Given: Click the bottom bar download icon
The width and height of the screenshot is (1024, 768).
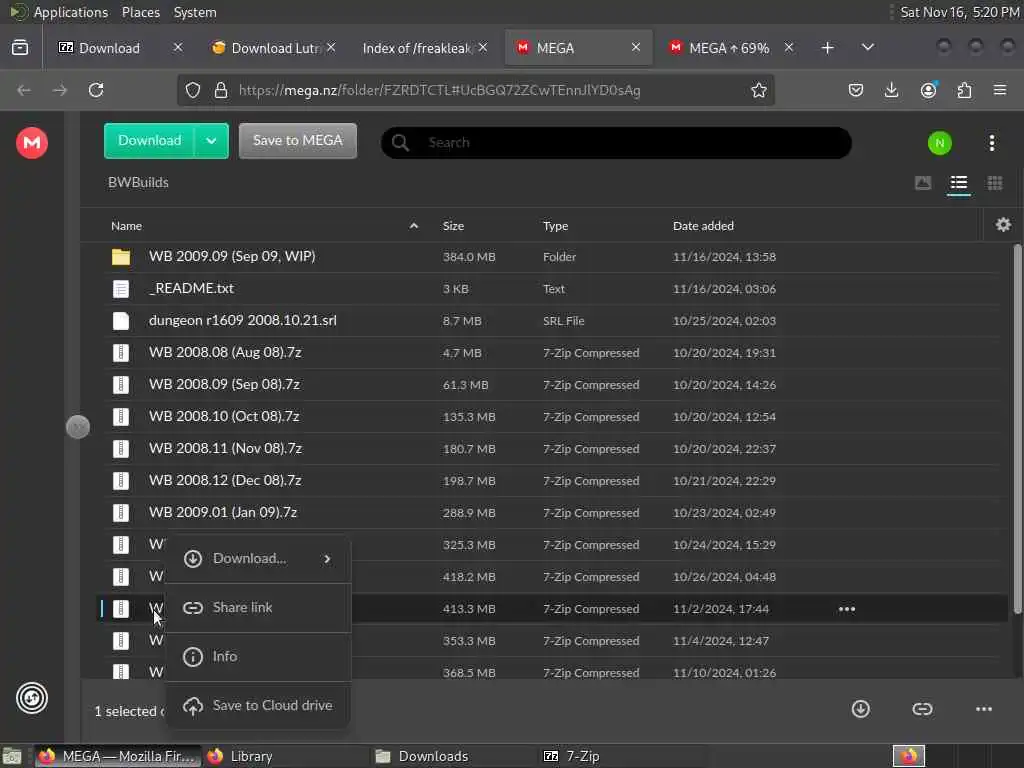Looking at the screenshot, I should (x=861, y=709).
